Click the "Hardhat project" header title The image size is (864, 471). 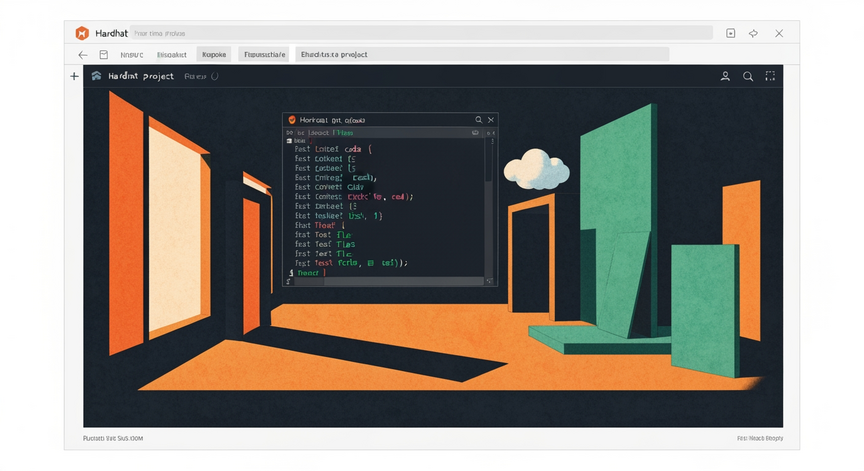tap(141, 76)
